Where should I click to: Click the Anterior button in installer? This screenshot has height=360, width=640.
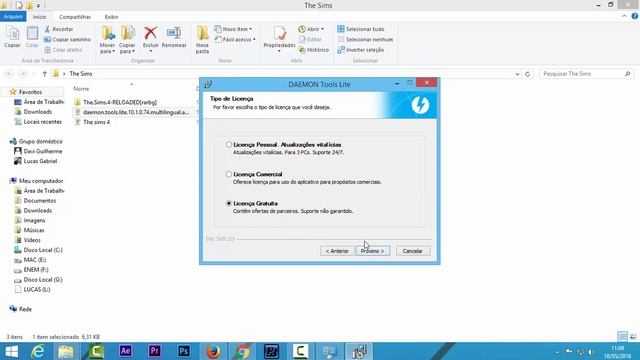point(337,251)
